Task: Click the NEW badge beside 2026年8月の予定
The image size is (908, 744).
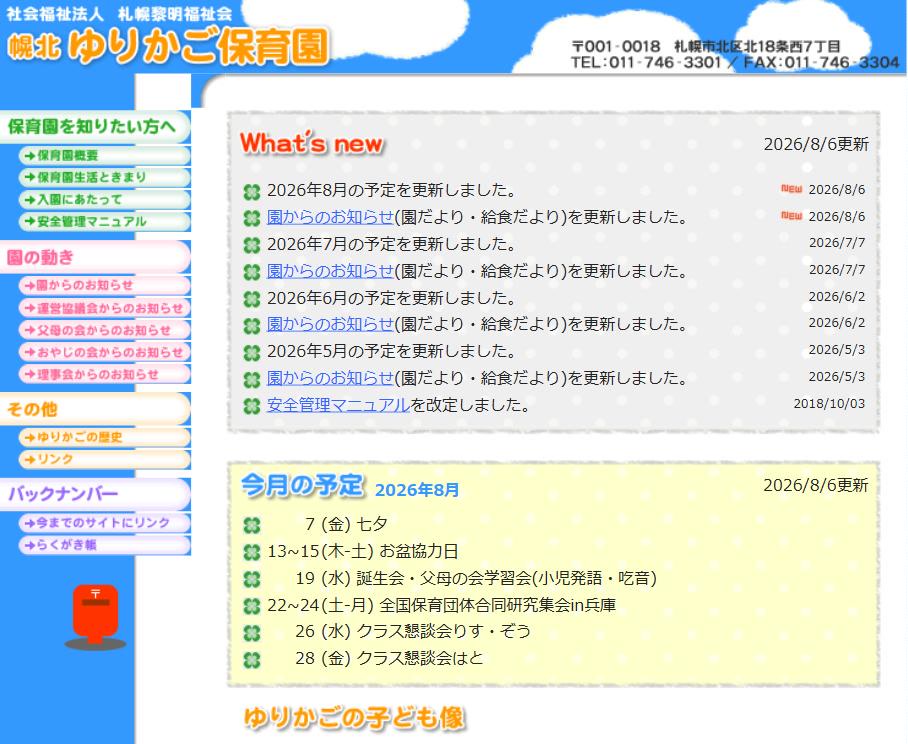Action: [x=792, y=189]
